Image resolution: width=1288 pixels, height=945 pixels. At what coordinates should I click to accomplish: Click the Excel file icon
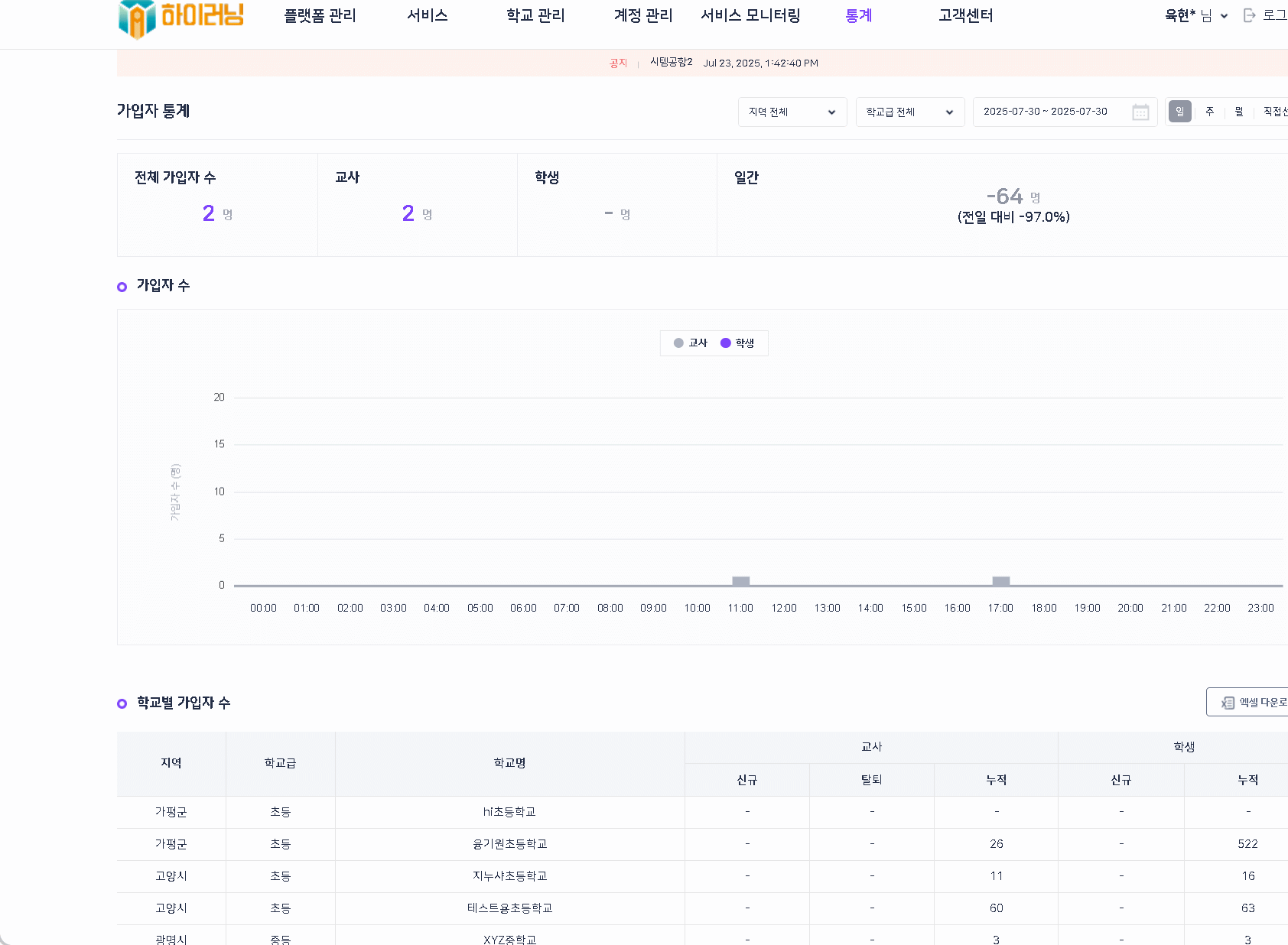tap(1228, 703)
